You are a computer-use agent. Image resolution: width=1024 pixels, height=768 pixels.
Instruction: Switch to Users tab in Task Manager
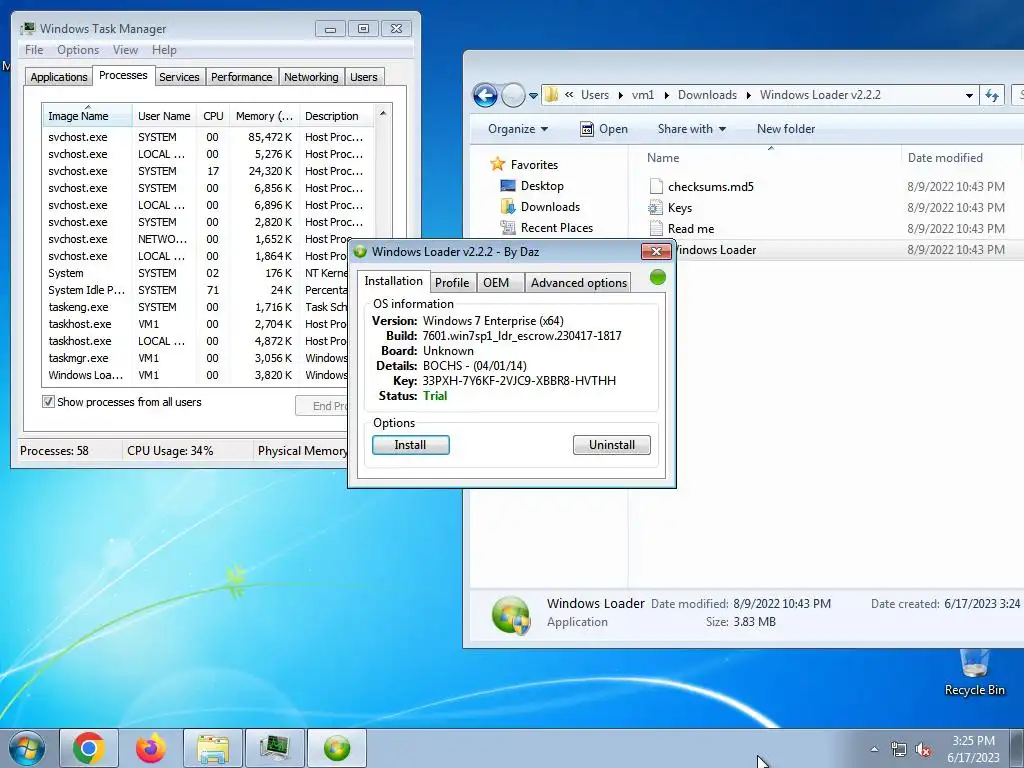pyautogui.click(x=364, y=77)
